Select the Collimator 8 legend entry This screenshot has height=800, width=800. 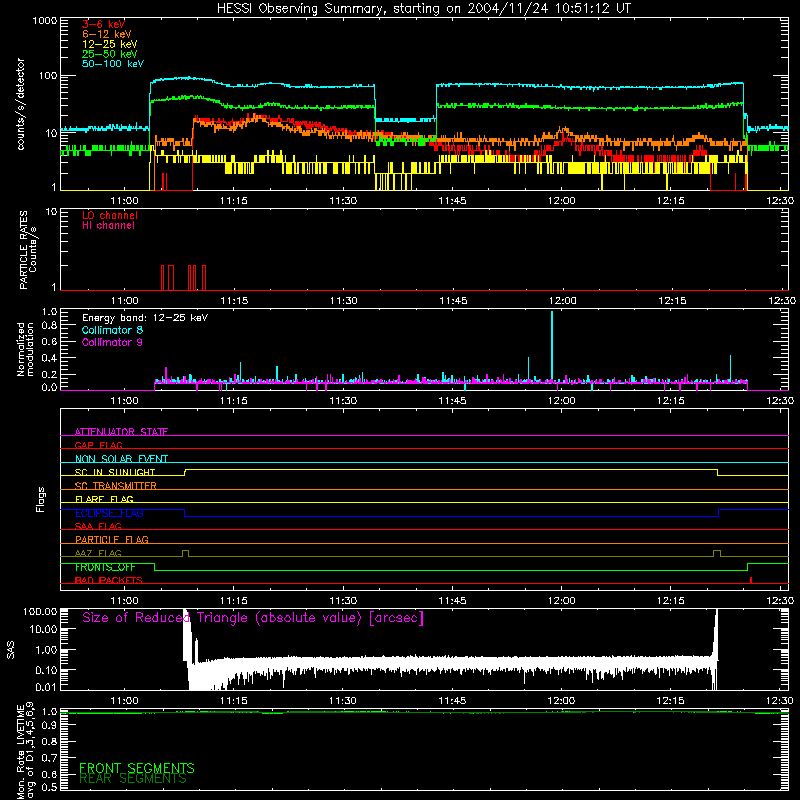pyautogui.click(x=112, y=330)
